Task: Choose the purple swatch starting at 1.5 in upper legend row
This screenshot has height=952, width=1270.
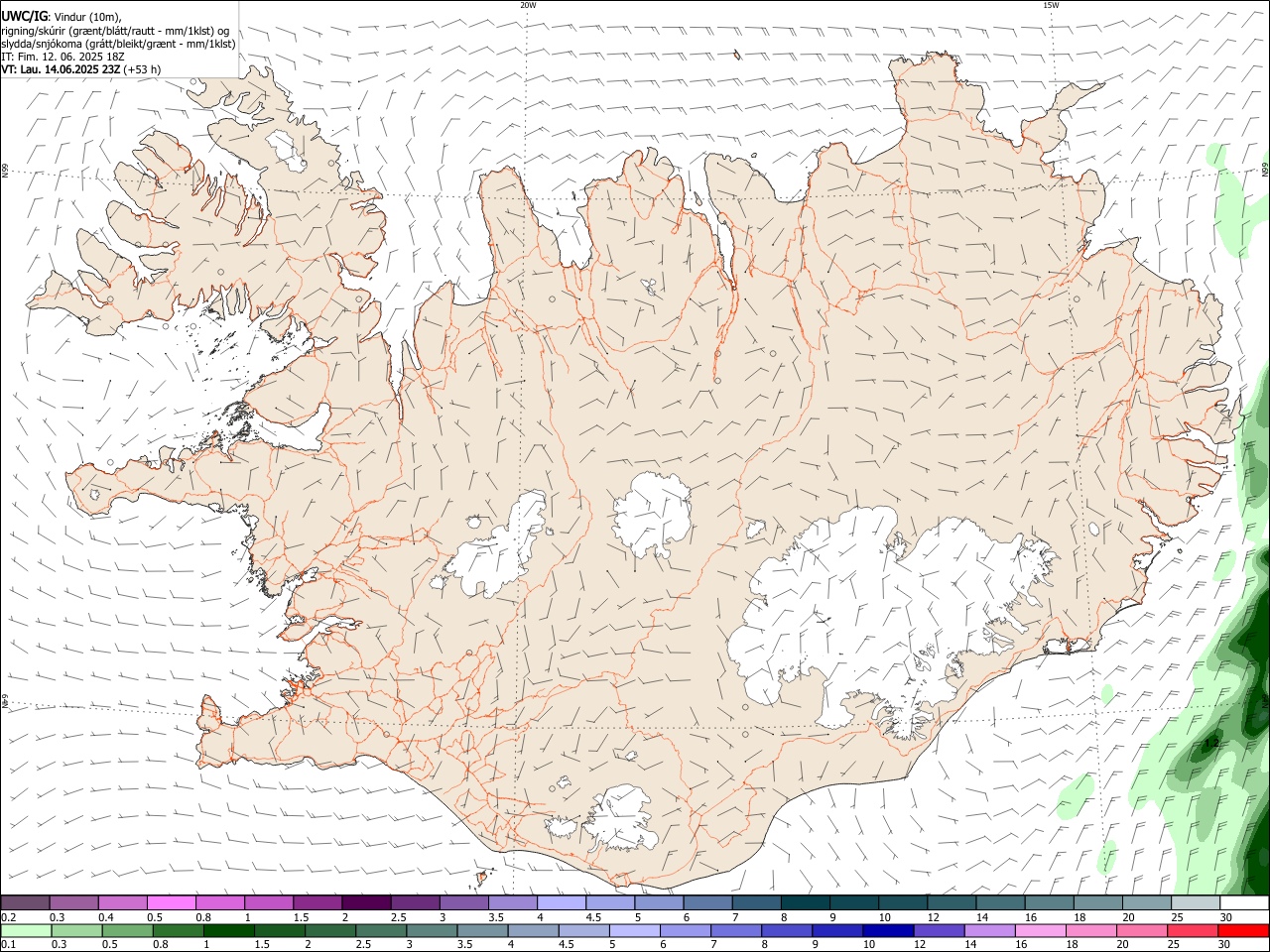Action: (x=317, y=902)
